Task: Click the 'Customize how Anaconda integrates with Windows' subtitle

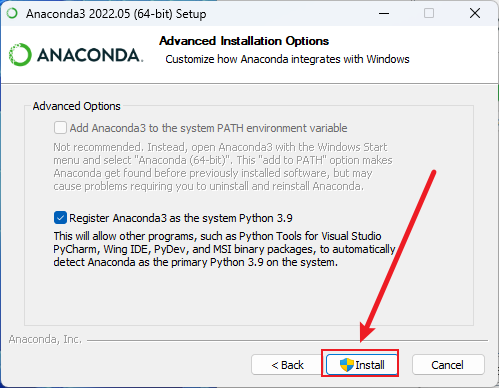Action: click(x=287, y=59)
